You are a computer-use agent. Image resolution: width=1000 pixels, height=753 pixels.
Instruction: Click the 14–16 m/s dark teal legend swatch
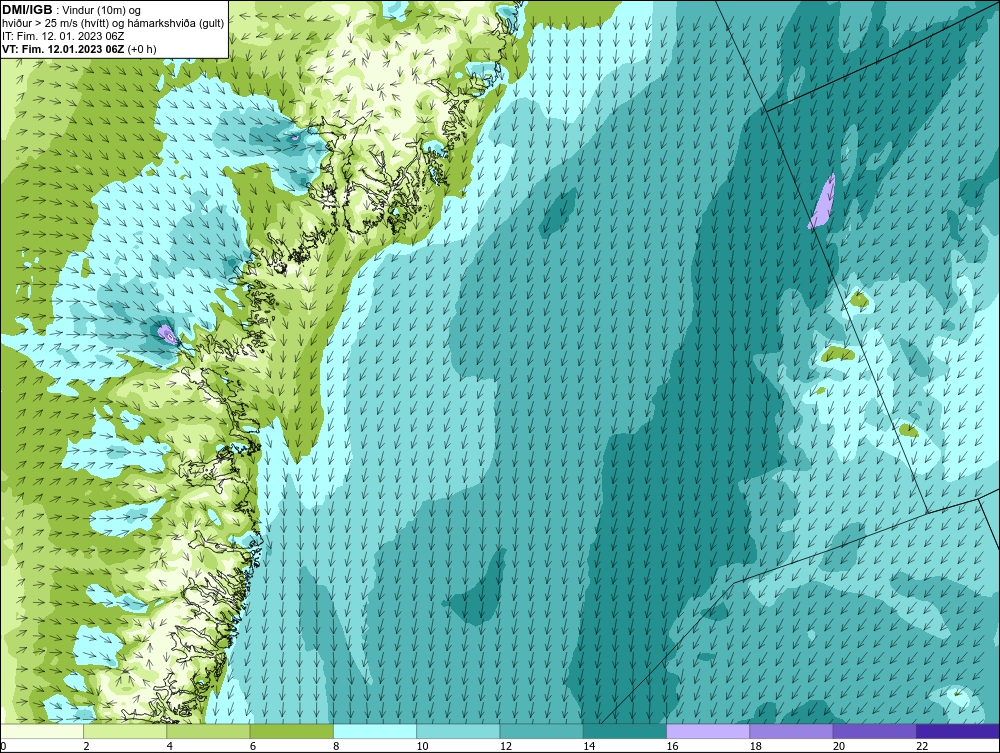point(624,731)
